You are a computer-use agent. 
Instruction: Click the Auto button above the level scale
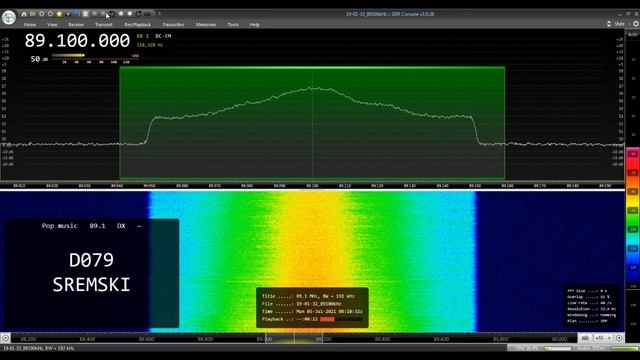[x=633, y=35]
